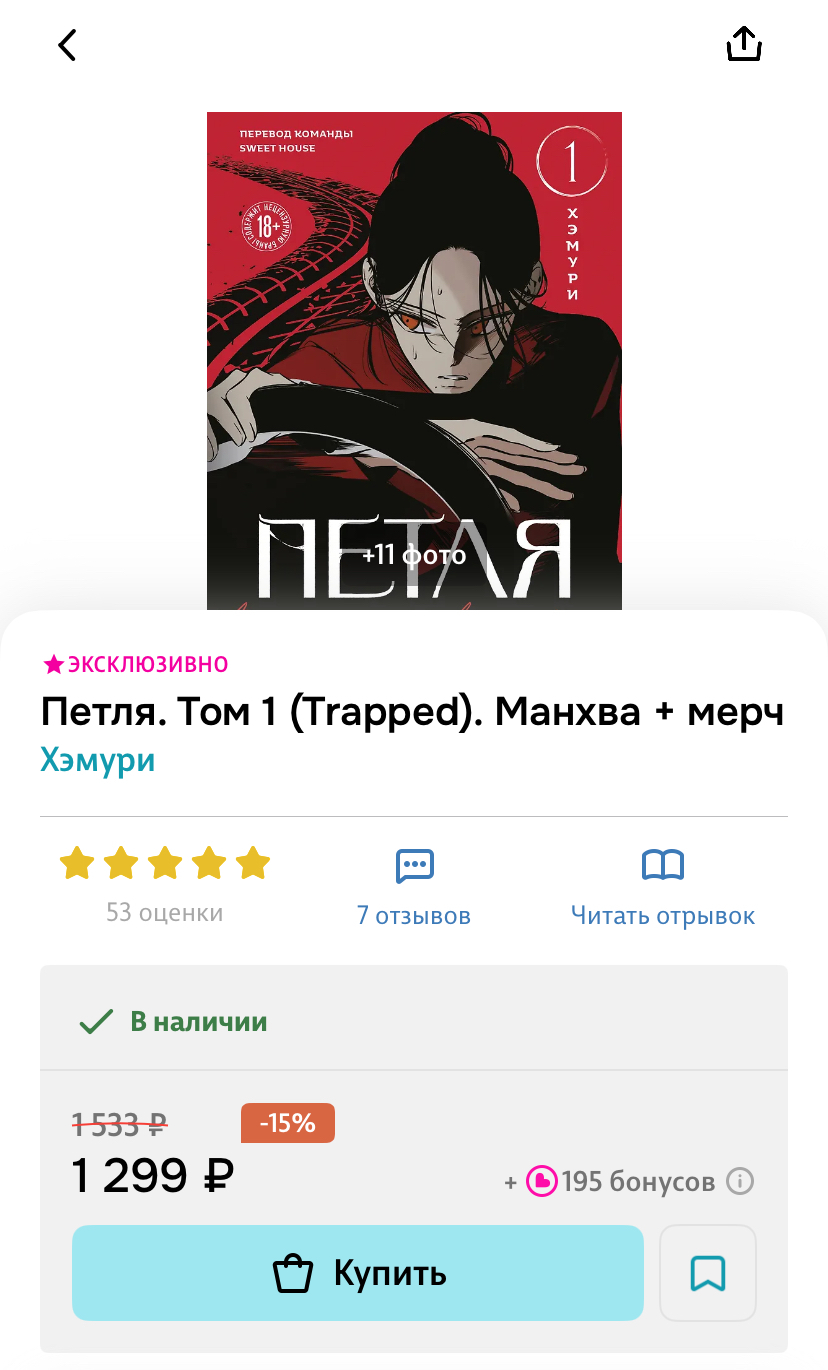828x1370 pixels.
Task: Click the pink heart bonus icon
Action: [x=541, y=1182]
